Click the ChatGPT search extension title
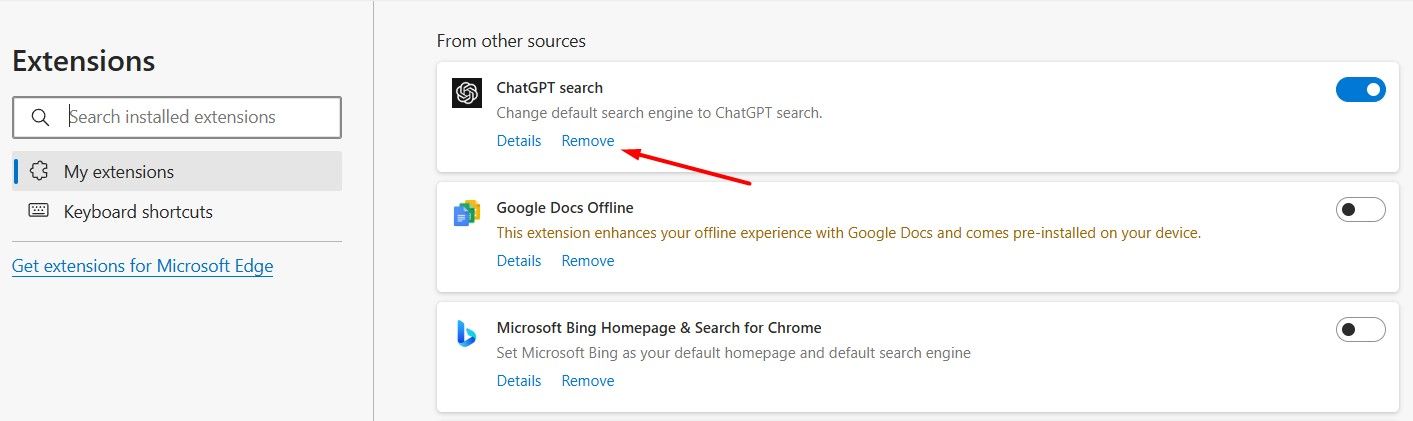1413x421 pixels. (550, 88)
